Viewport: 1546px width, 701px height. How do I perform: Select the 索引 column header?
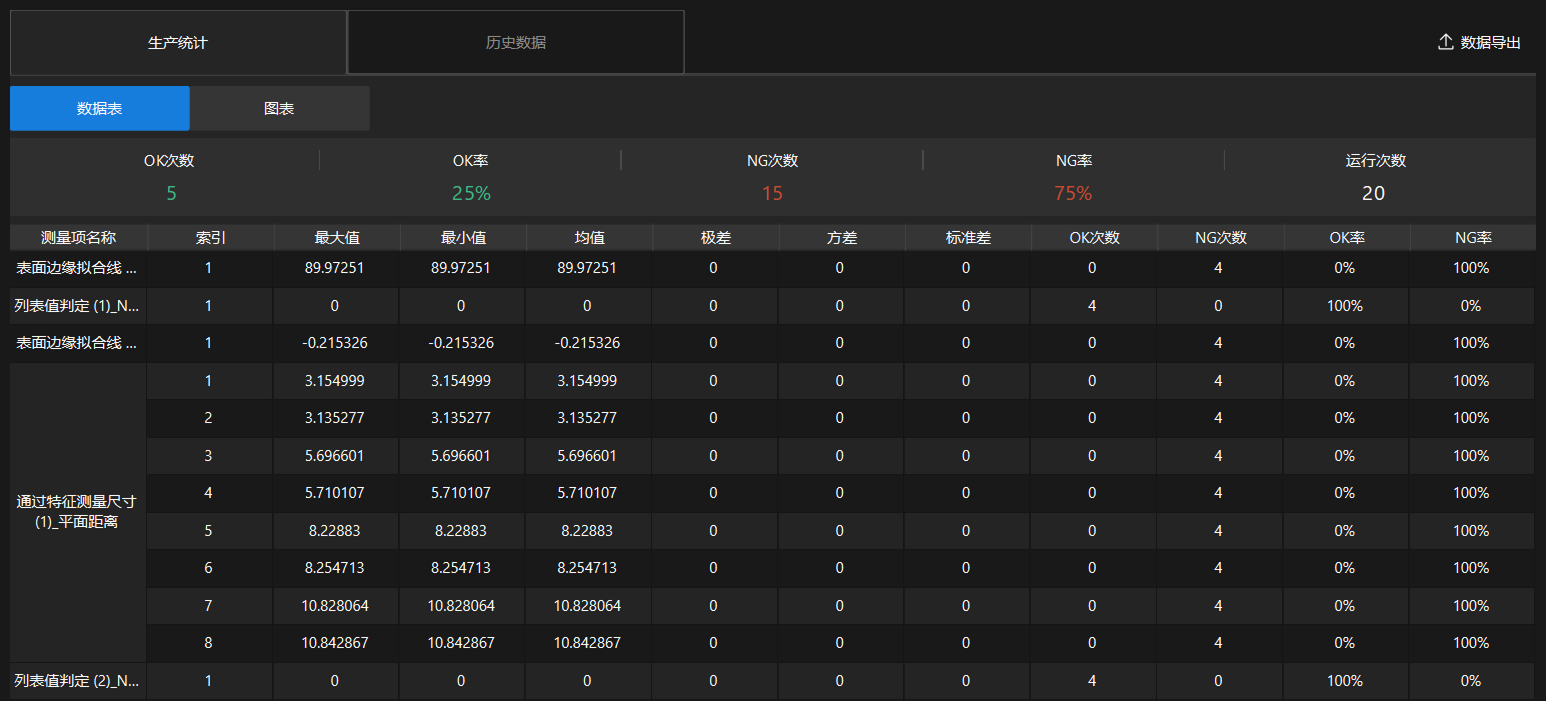[x=209, y=237]
